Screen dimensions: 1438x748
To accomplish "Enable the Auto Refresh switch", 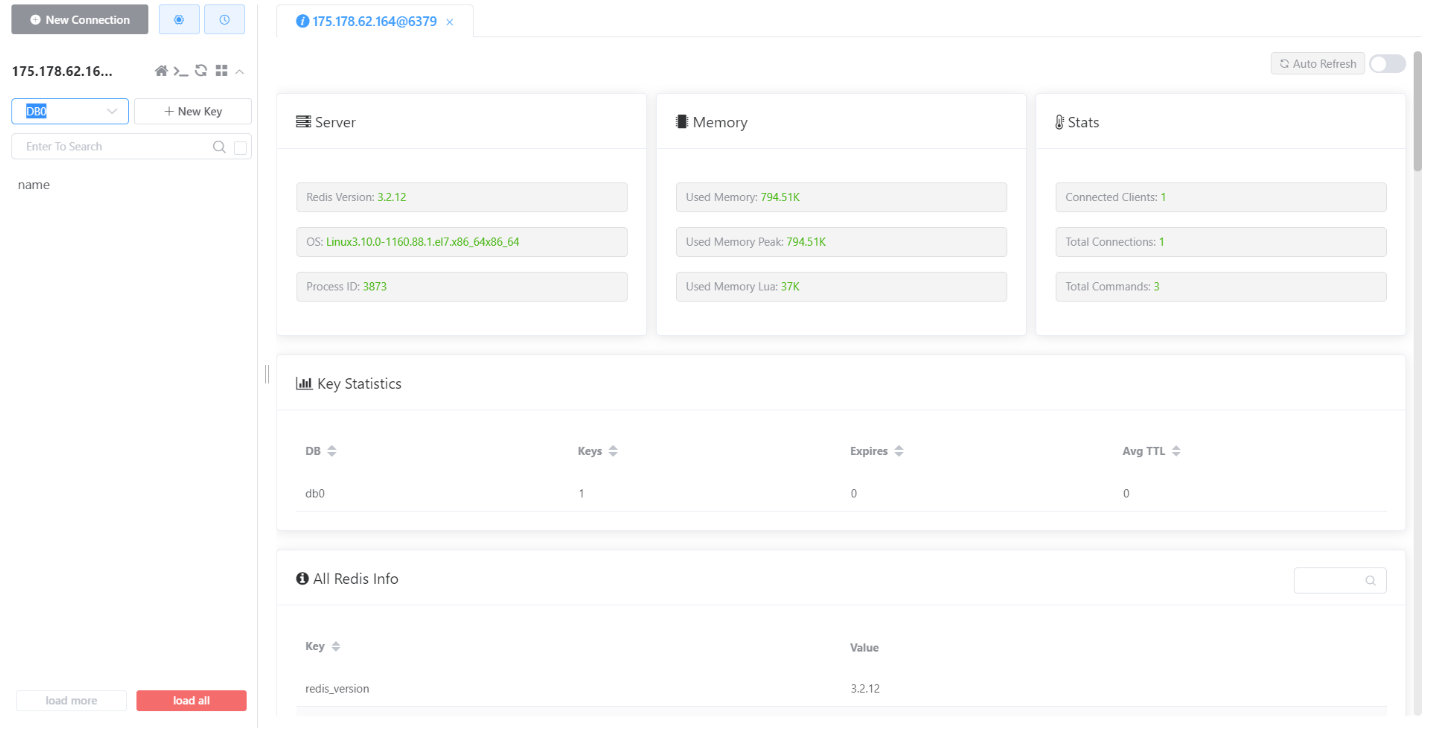I will click(x=1387, y=64).
